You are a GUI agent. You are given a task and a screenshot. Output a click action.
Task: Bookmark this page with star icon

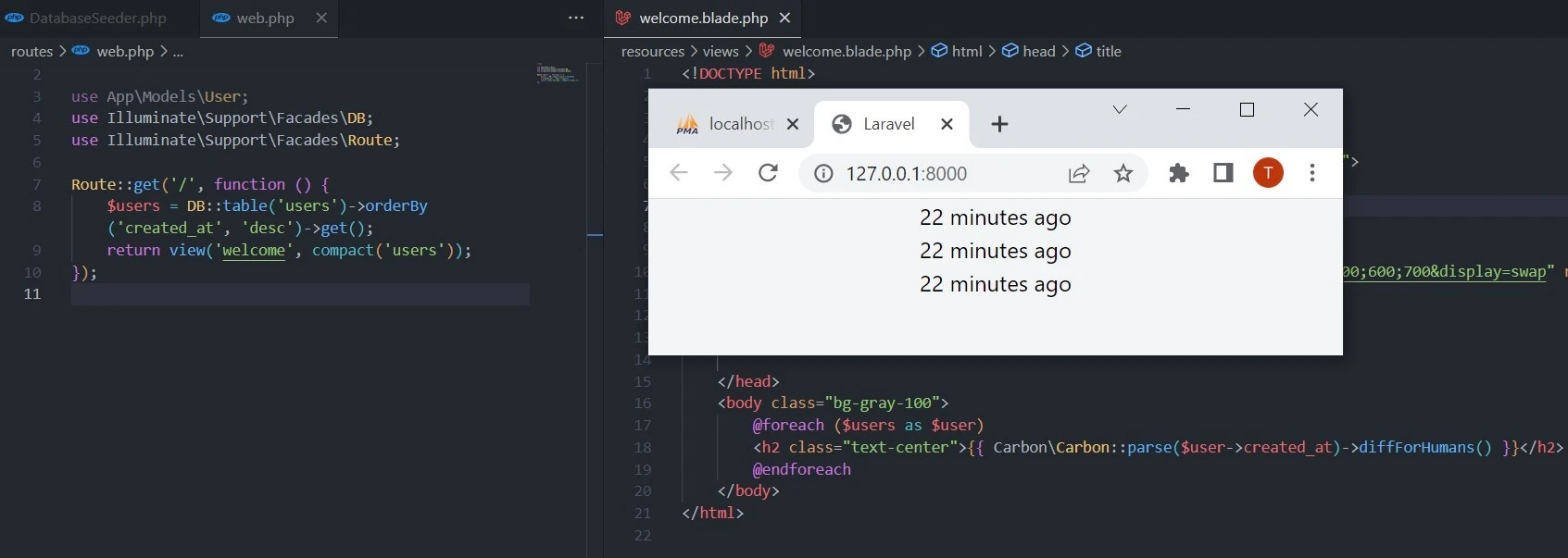[x=1123, y=173]
